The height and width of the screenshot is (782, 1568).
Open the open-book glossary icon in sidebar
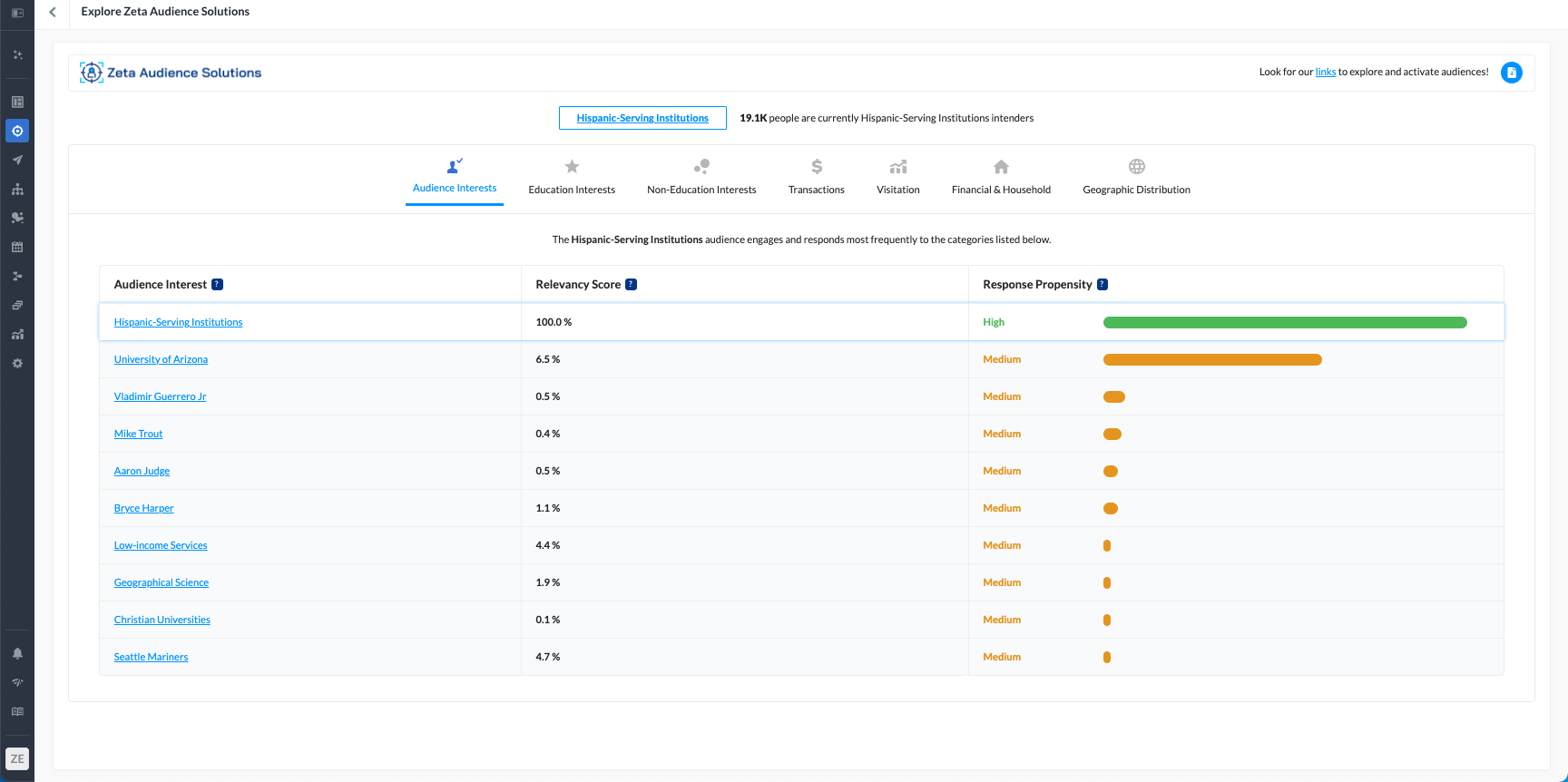17,711
